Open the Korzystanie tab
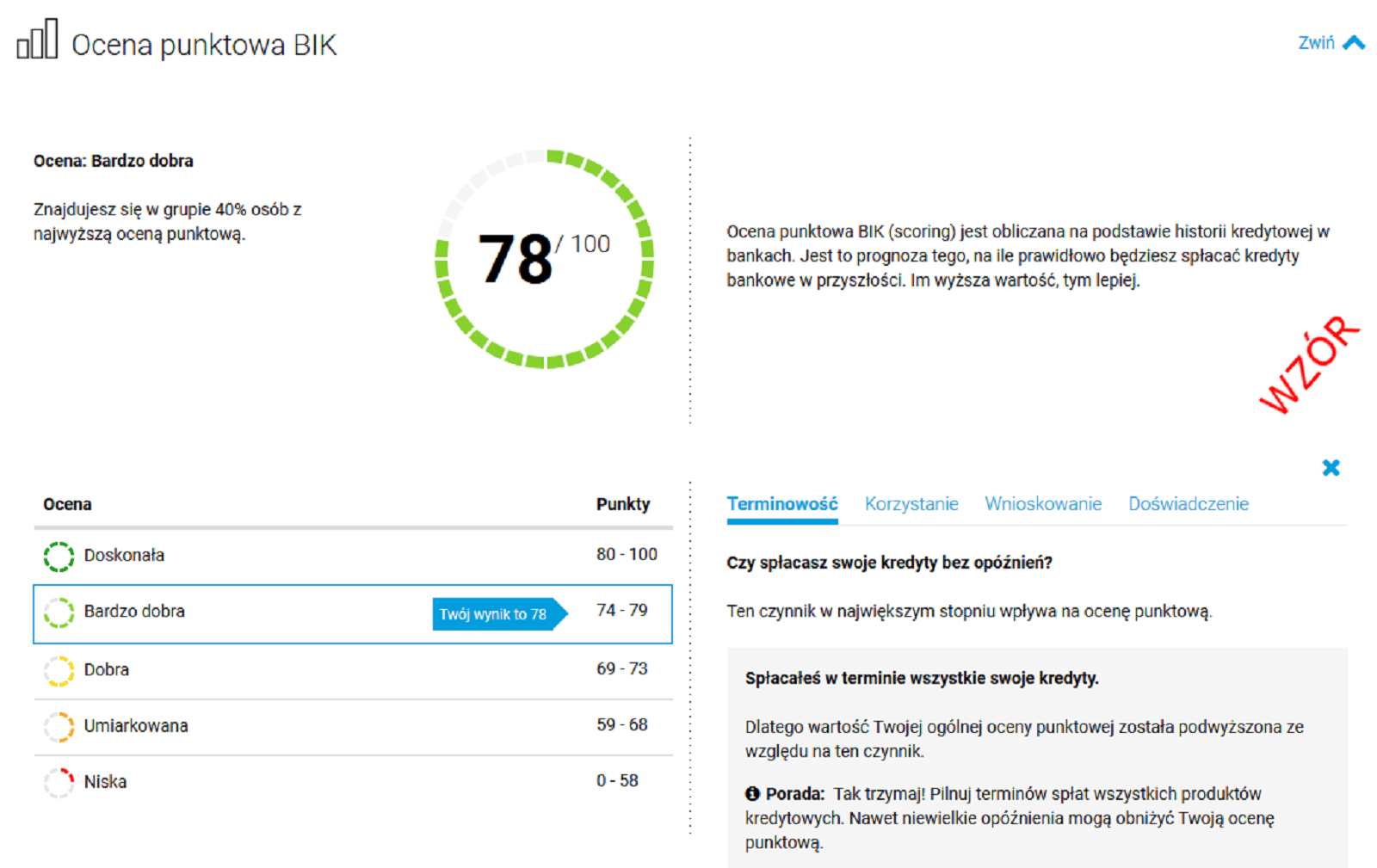This screenshot has height=868, width=1377. pyautogui.click(x=911, y=504)
